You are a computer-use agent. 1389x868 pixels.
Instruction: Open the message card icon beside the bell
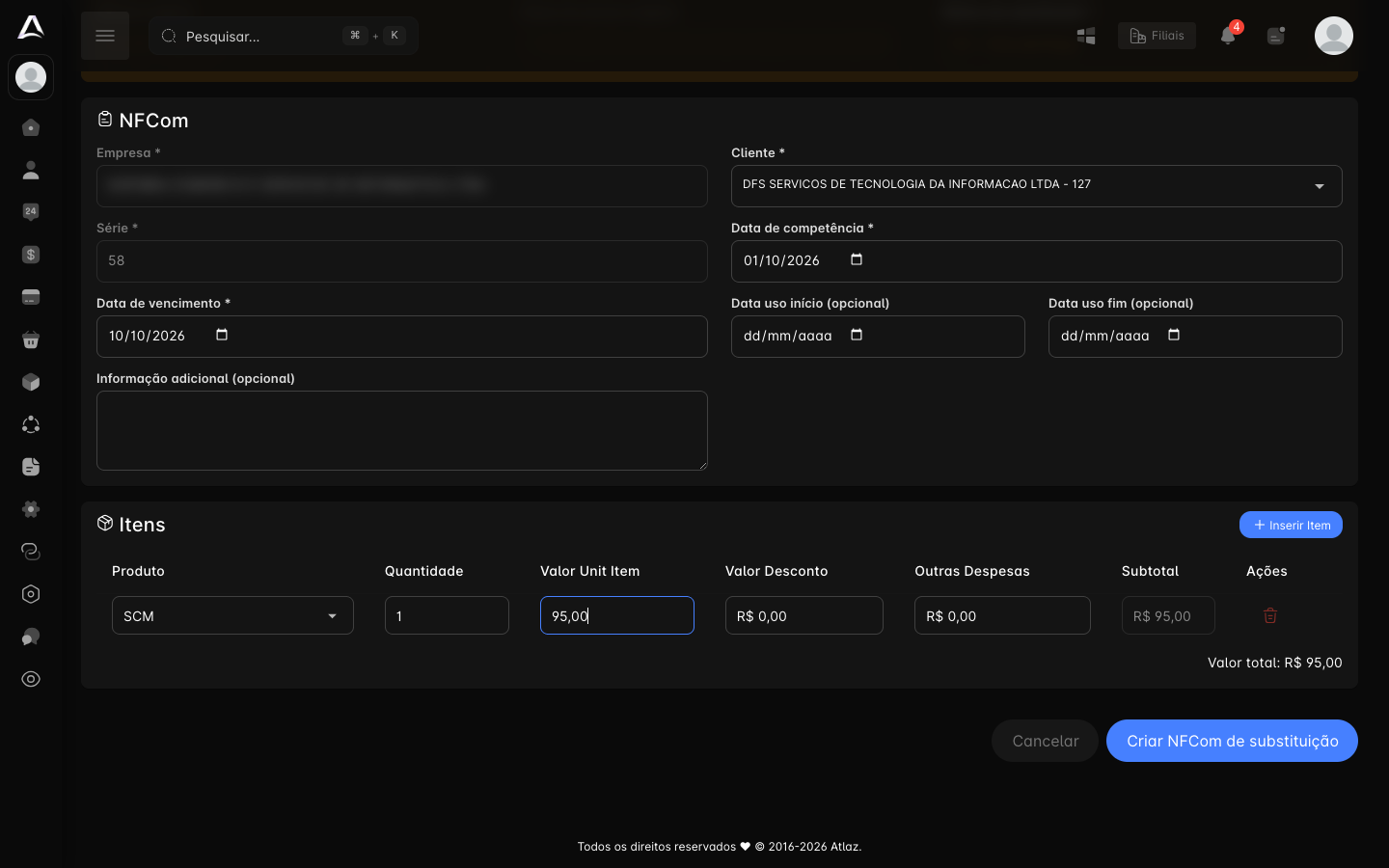click(x=1276, y=36)
